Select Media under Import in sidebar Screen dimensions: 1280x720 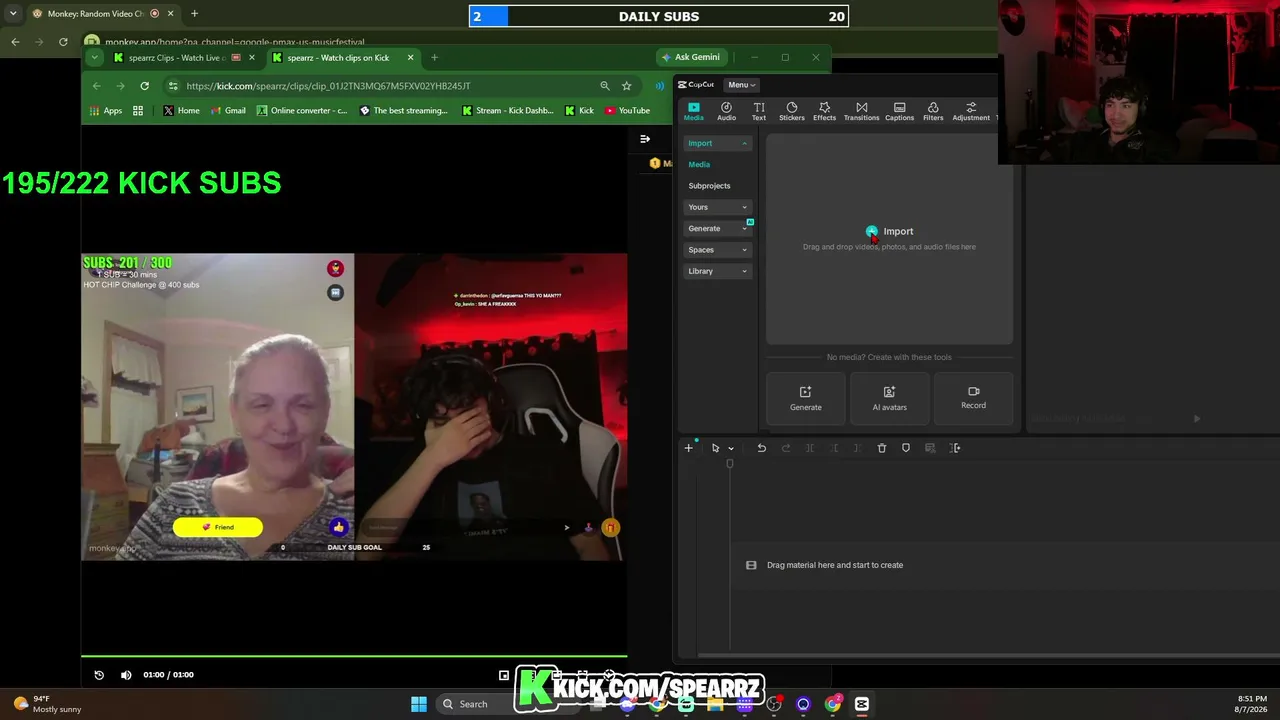click(x=699, y=164)
